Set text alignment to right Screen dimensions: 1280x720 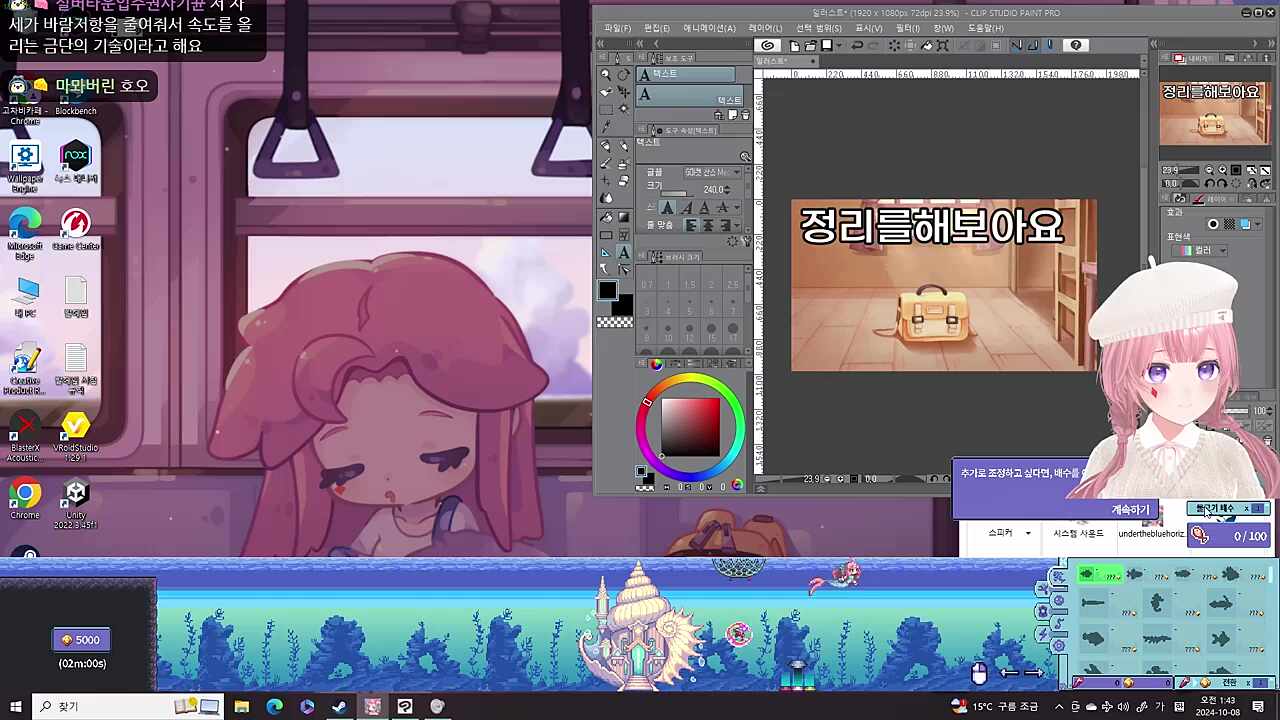(726, 225)
